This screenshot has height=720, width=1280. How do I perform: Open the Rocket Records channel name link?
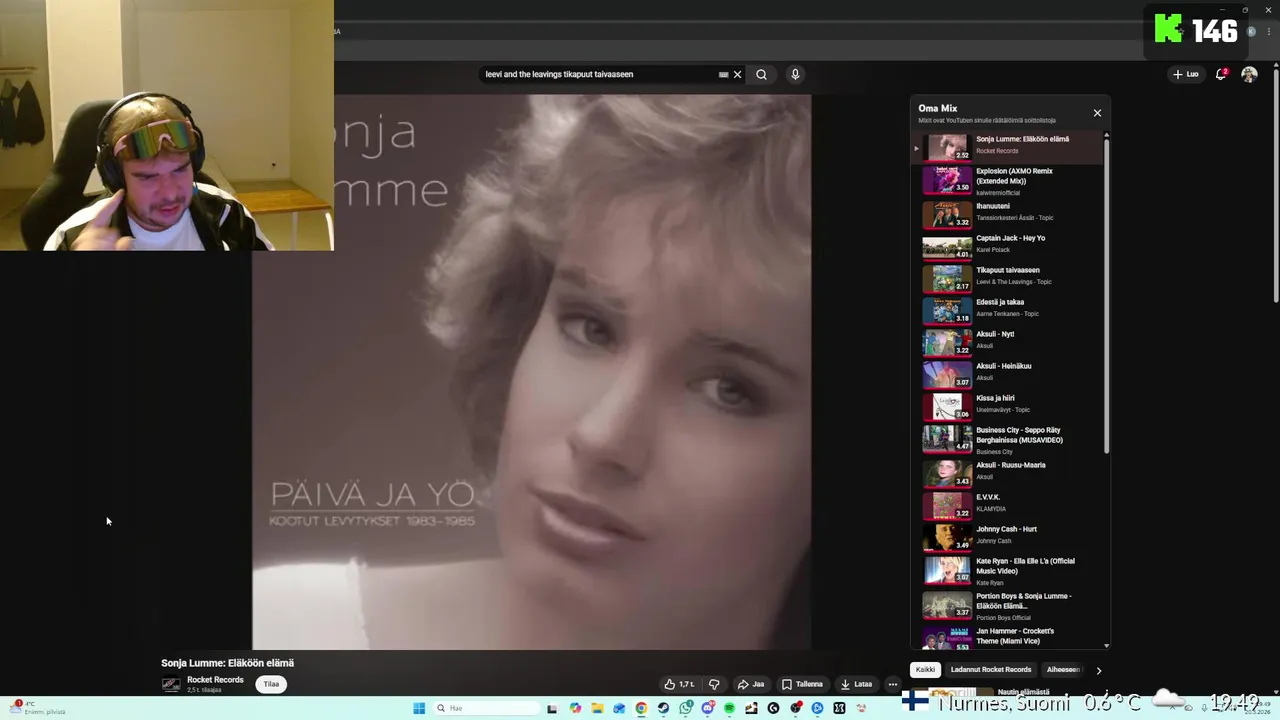point(215,680)
